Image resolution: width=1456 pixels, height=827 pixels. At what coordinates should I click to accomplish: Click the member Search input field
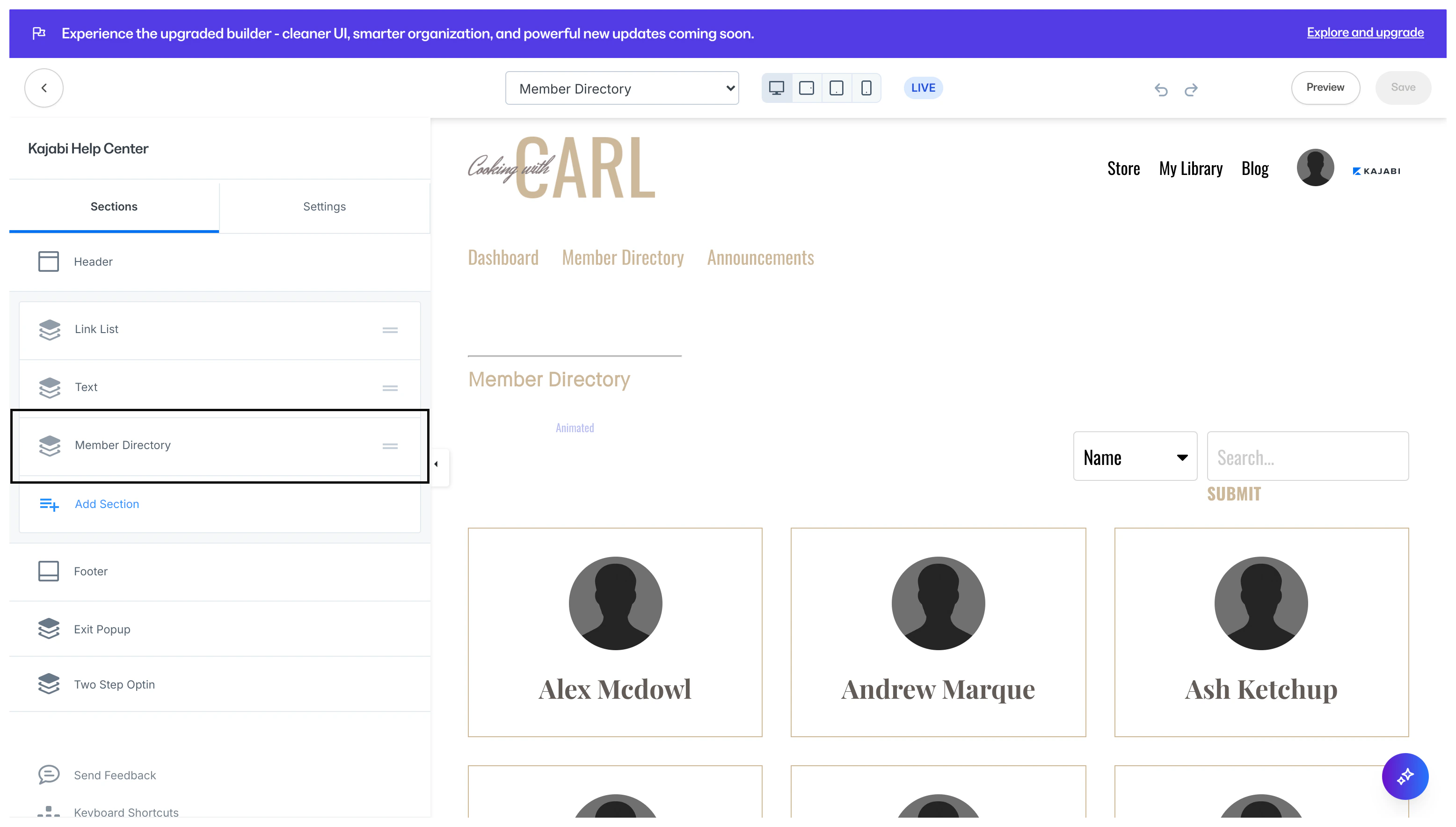[x=1307, y=457]
